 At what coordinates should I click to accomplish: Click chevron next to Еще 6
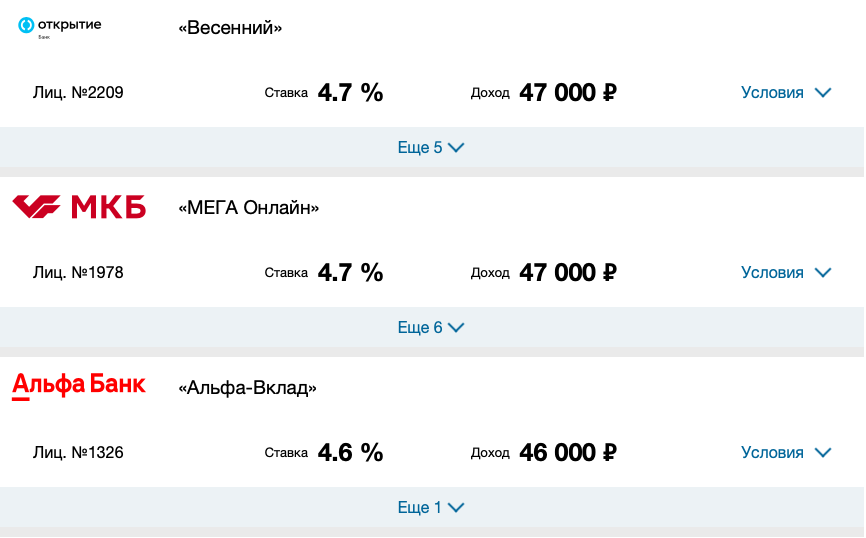click(456, 328)
